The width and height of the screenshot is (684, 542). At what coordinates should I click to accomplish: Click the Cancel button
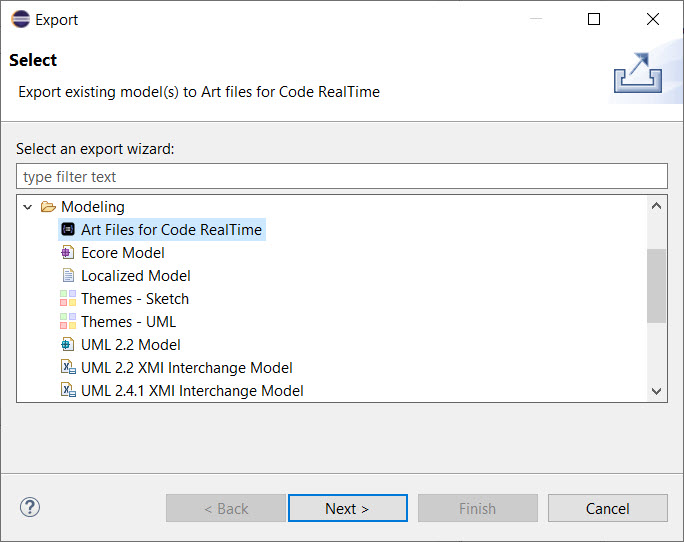coord(608,508)
